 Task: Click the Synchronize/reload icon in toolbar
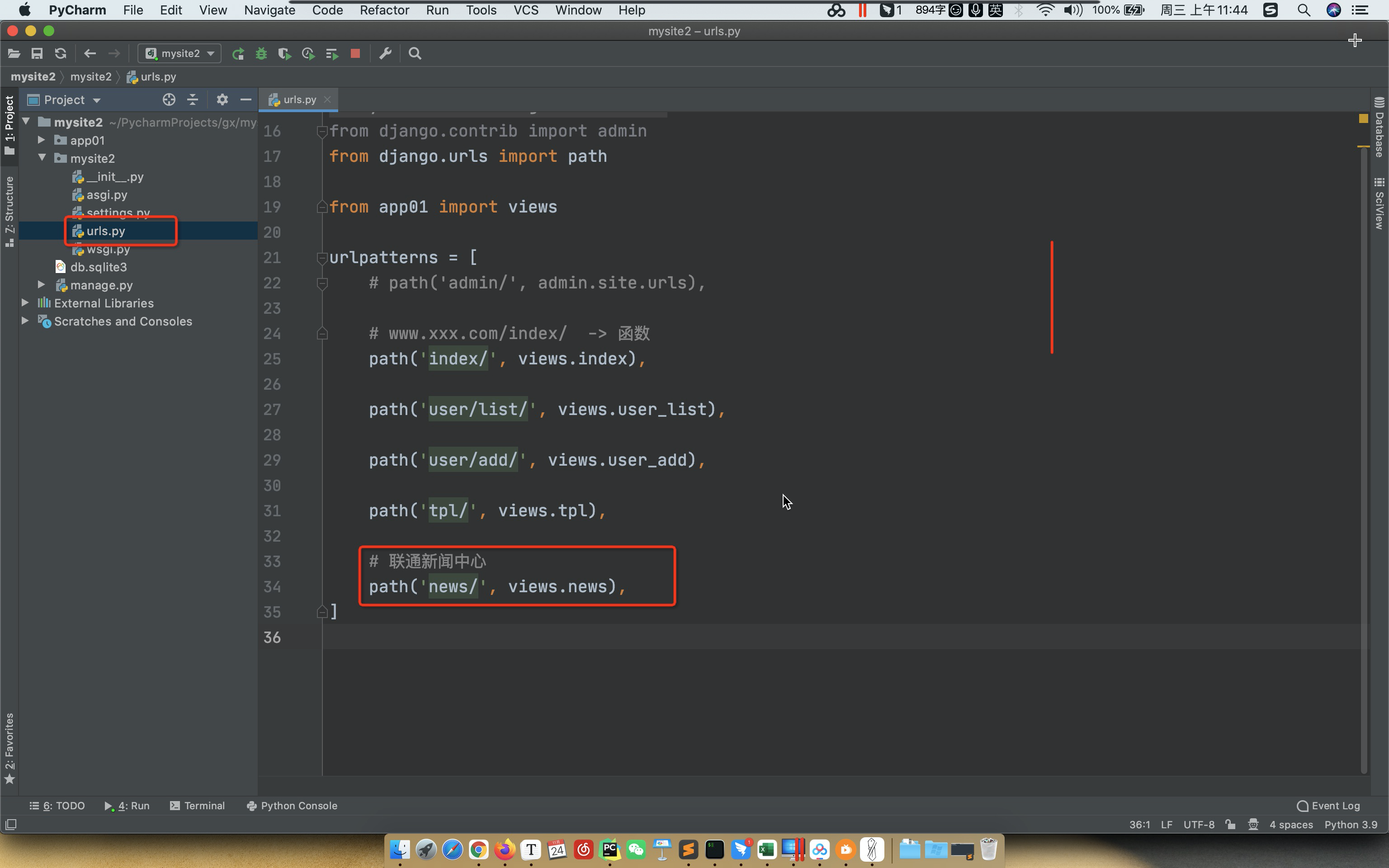pyautogui.click(x=60, y=53)
